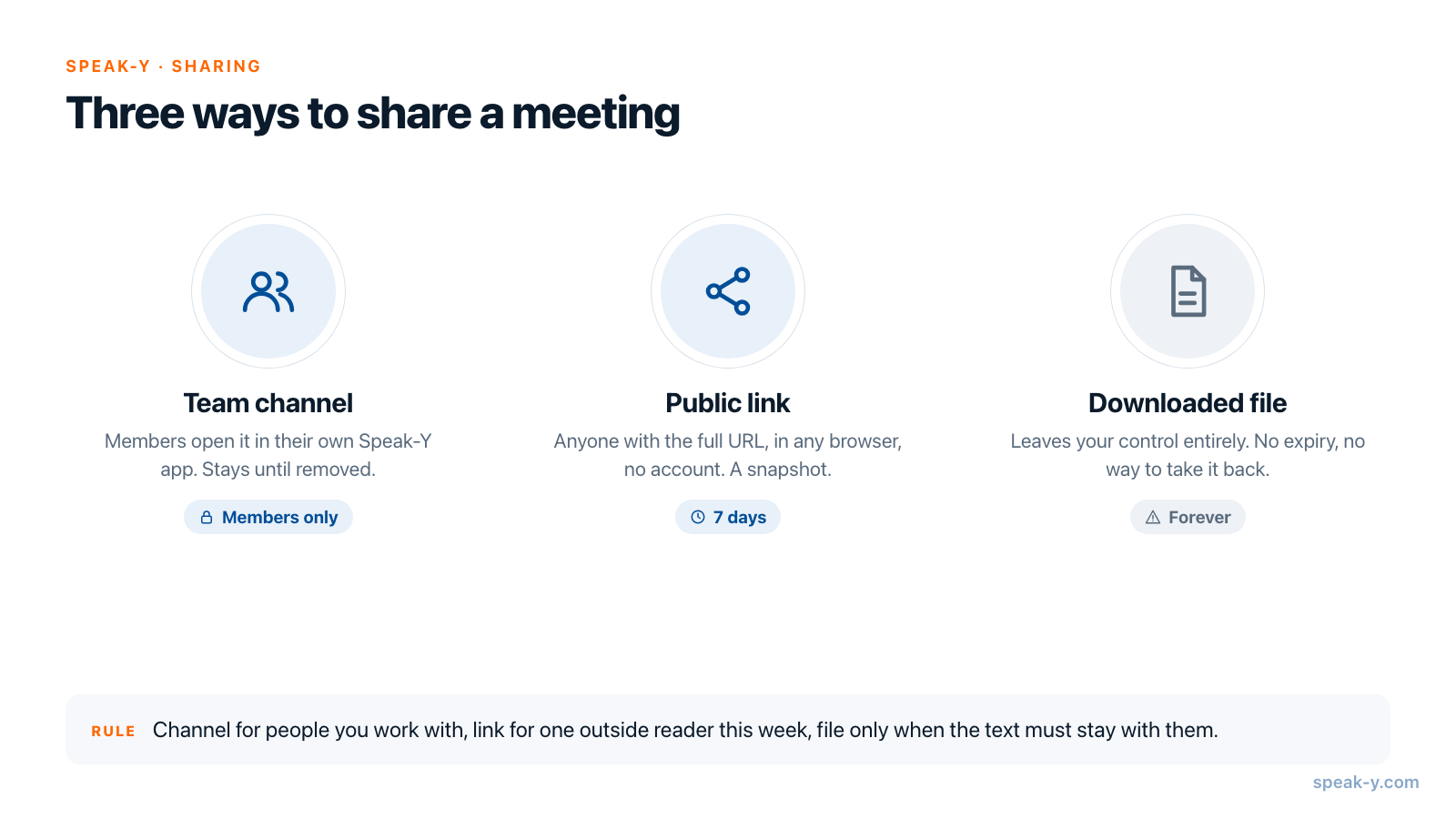The height and width of the screenshot is (819, 1456).
Task: Click the description Members open it in their own Speak-Y app
Action: [268, 455]
